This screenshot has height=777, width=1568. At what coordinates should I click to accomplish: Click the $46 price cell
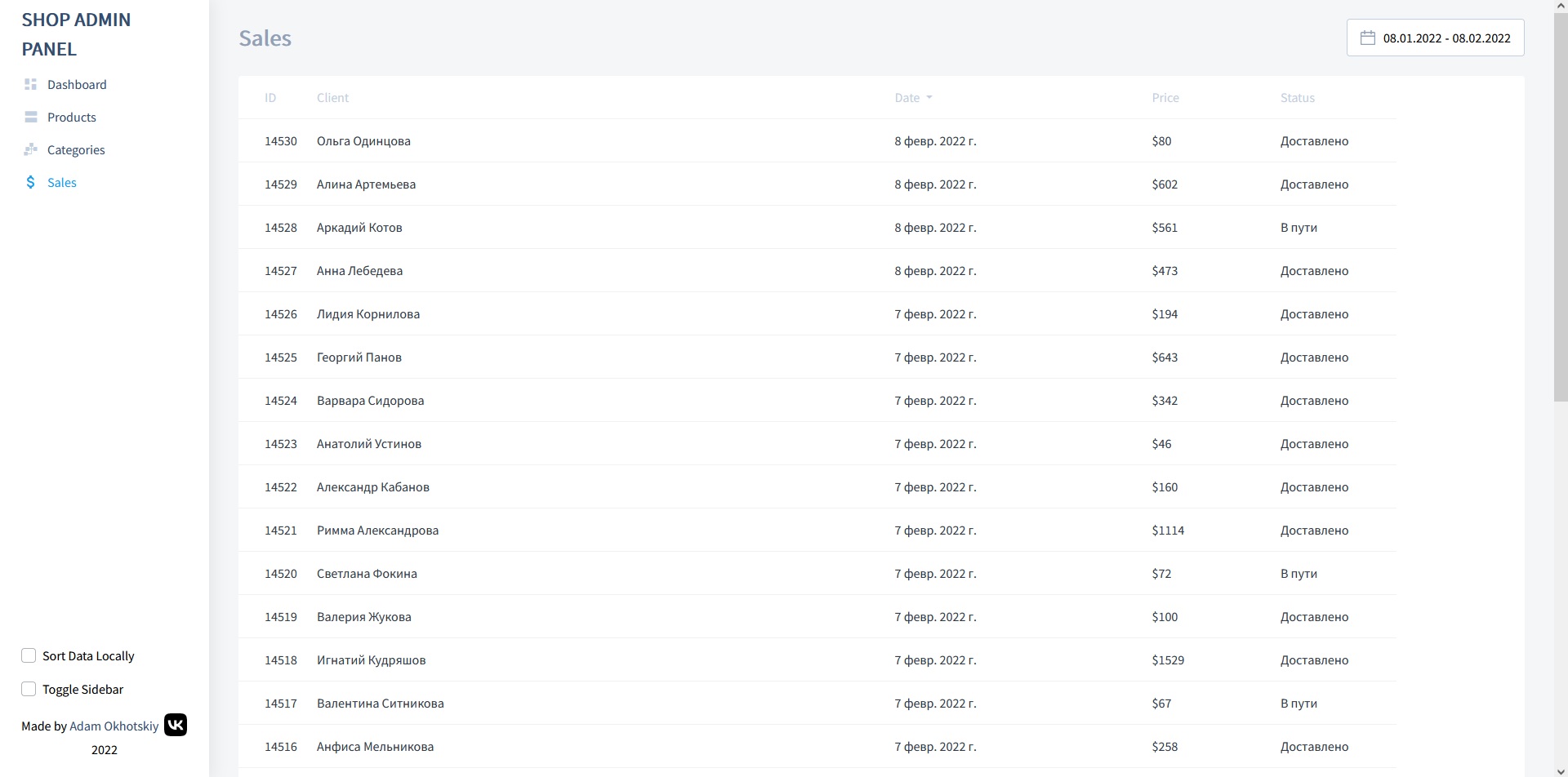click(1161, 444)
